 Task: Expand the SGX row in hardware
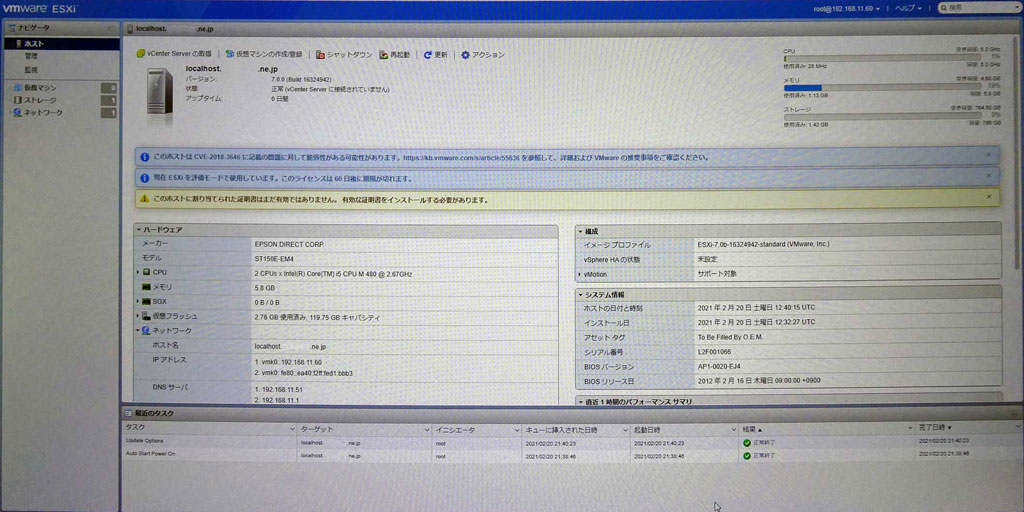[x=138, y=302]
